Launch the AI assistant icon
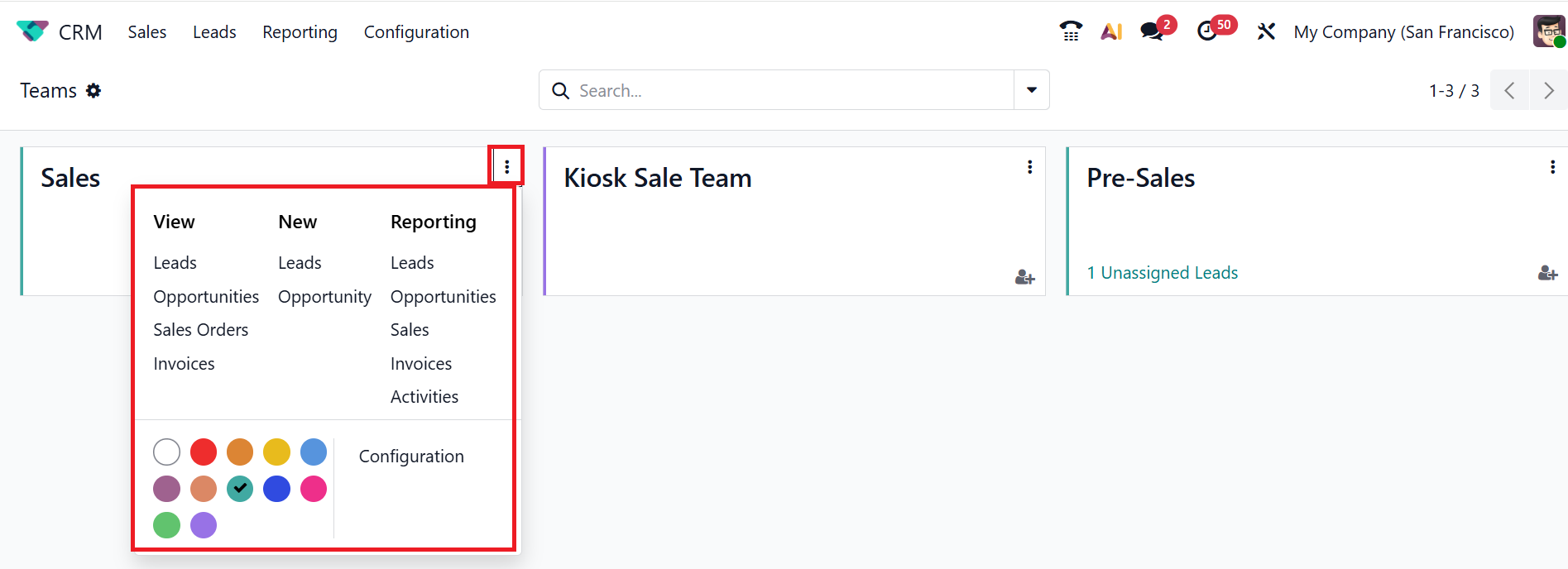This screenshot has height=569, width=1568. tap(1111, 31)
